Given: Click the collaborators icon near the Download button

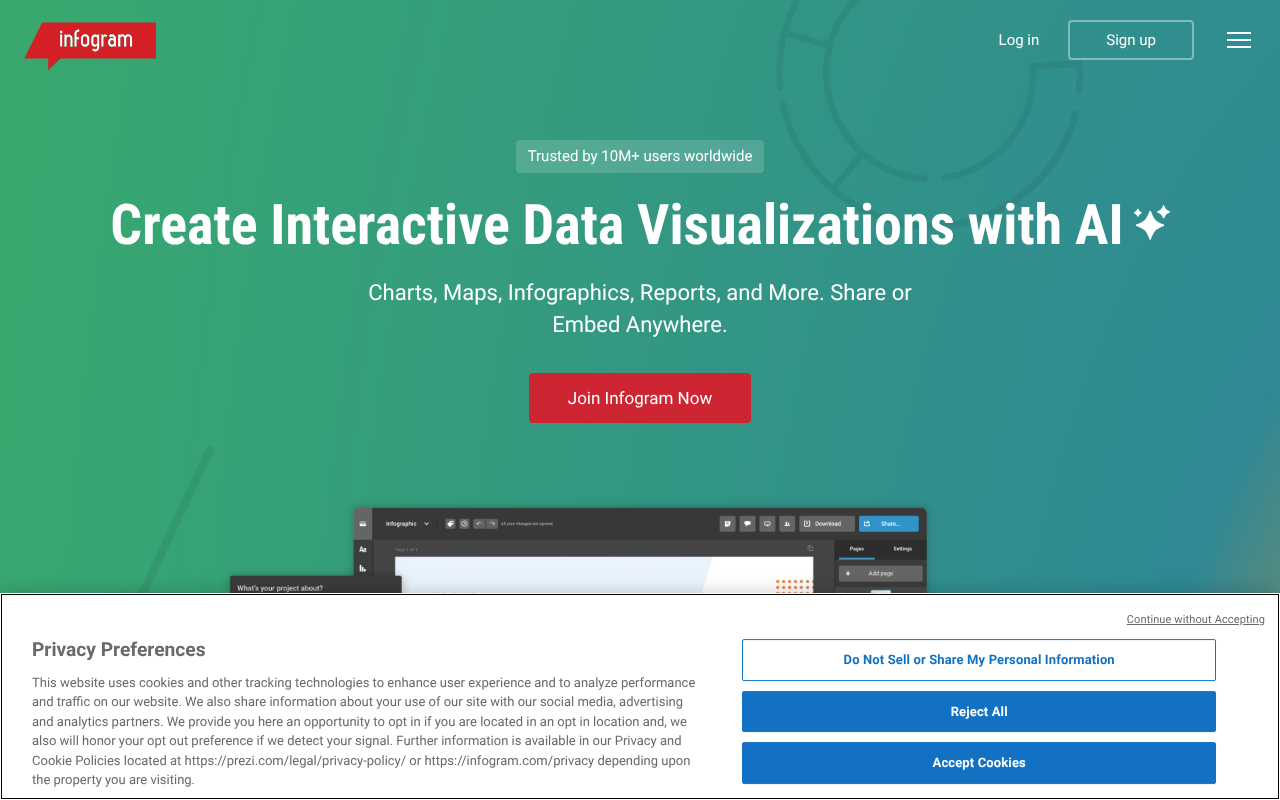Looking at the screenshot, I should click(x=786, y=524).
